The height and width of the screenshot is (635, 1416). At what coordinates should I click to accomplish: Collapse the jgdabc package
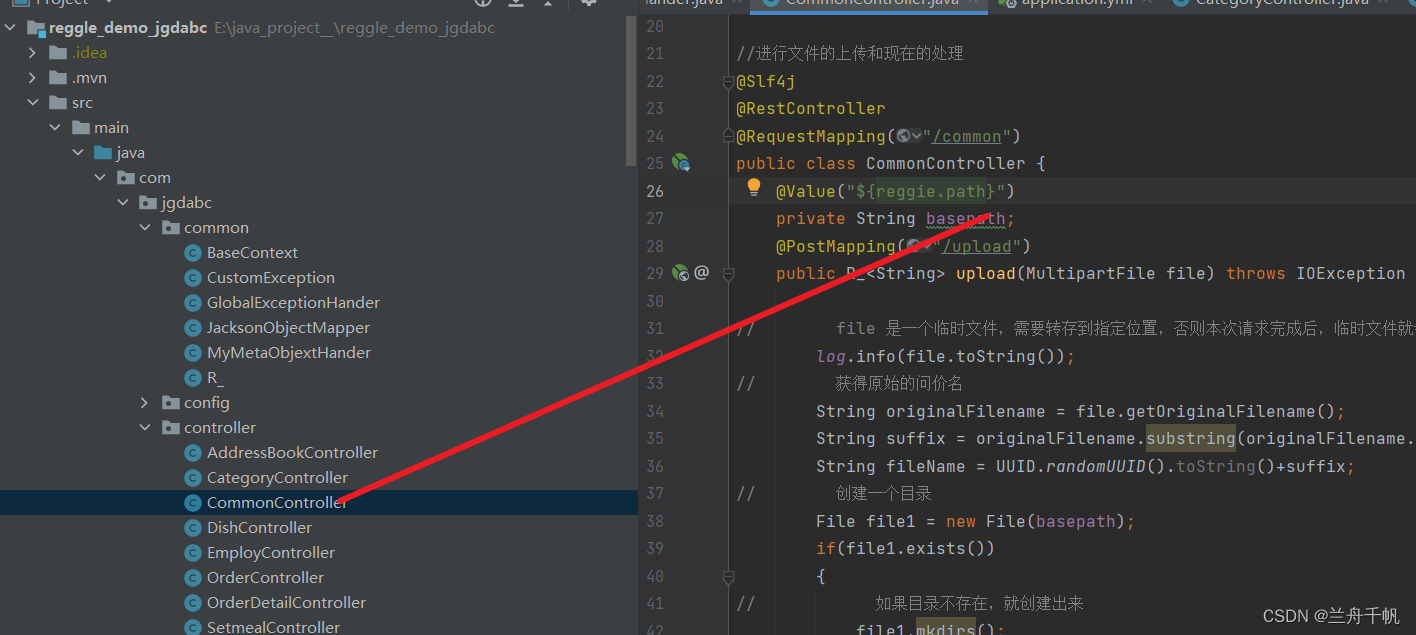(122, 203)
